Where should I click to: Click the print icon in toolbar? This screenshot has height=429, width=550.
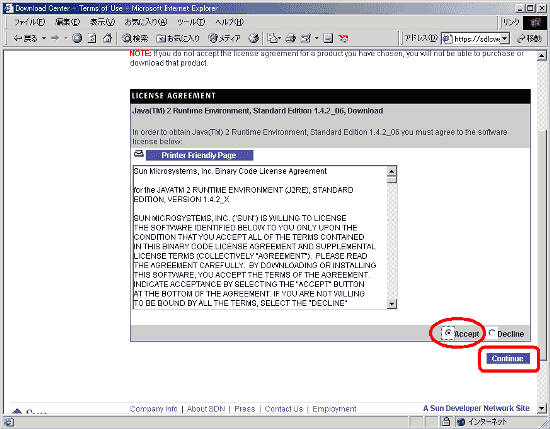[290, 38]
